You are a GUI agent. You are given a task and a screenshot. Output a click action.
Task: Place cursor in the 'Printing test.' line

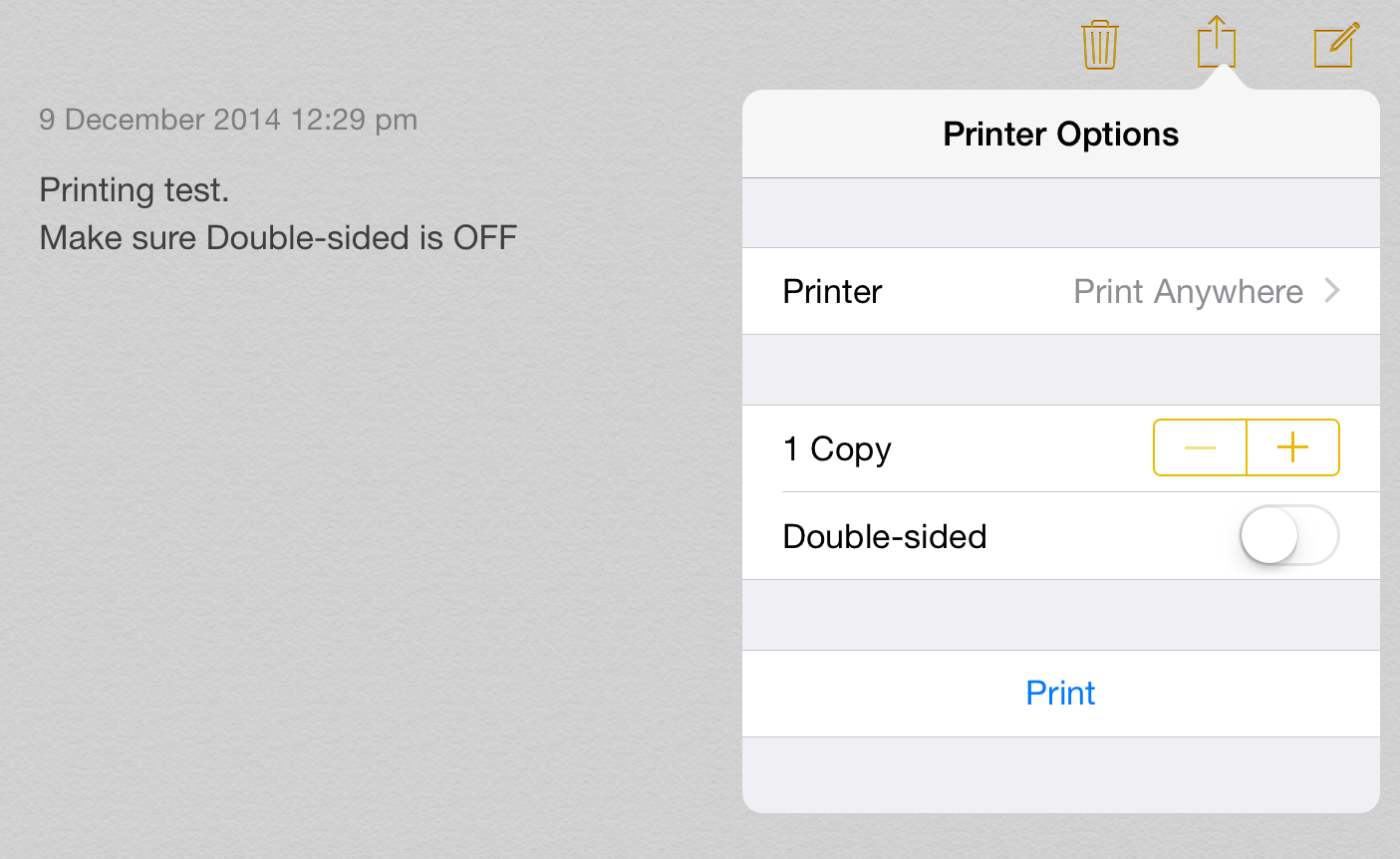(135, 189)
